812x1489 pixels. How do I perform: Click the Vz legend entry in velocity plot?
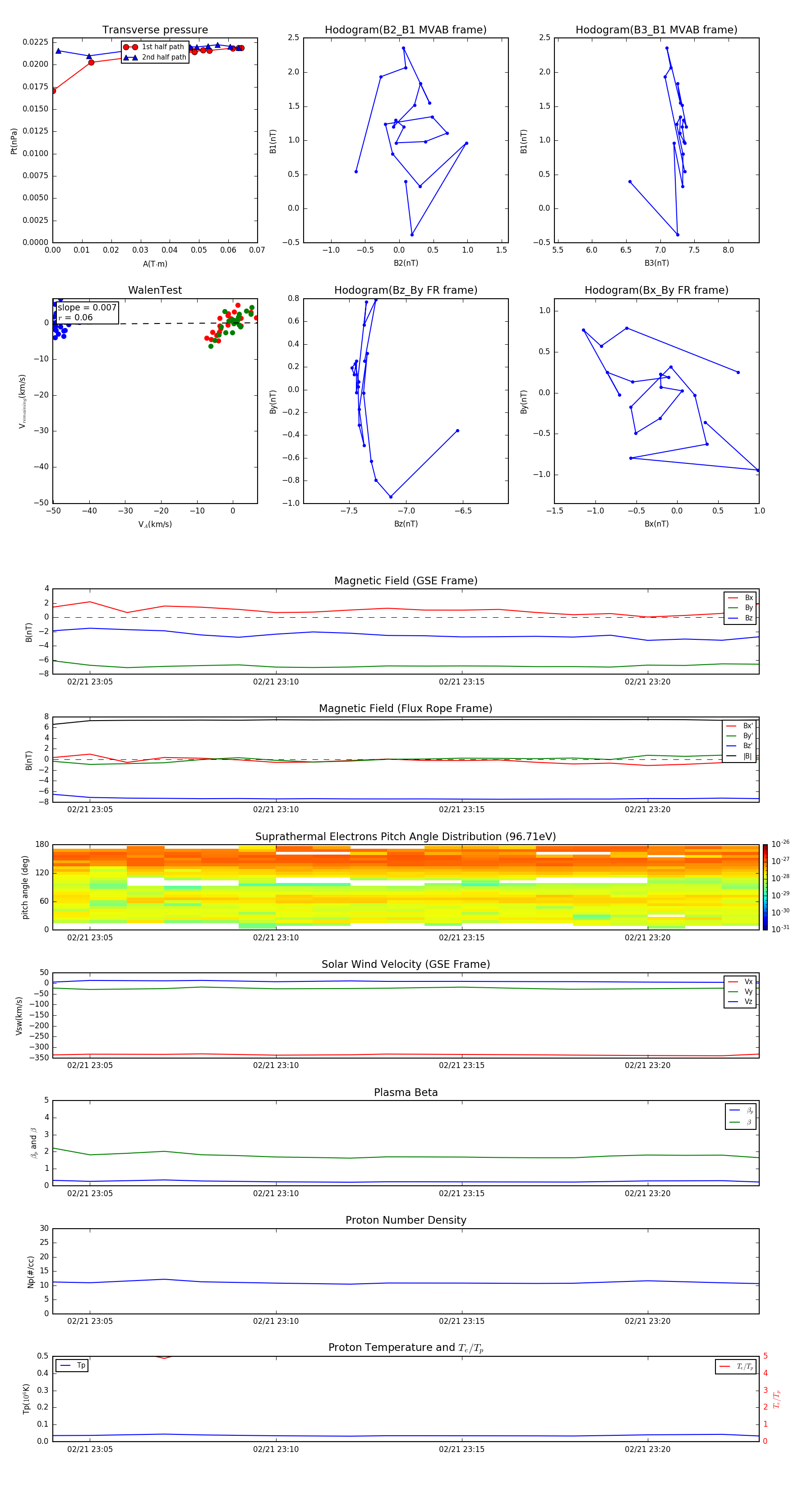point(740,1002)
